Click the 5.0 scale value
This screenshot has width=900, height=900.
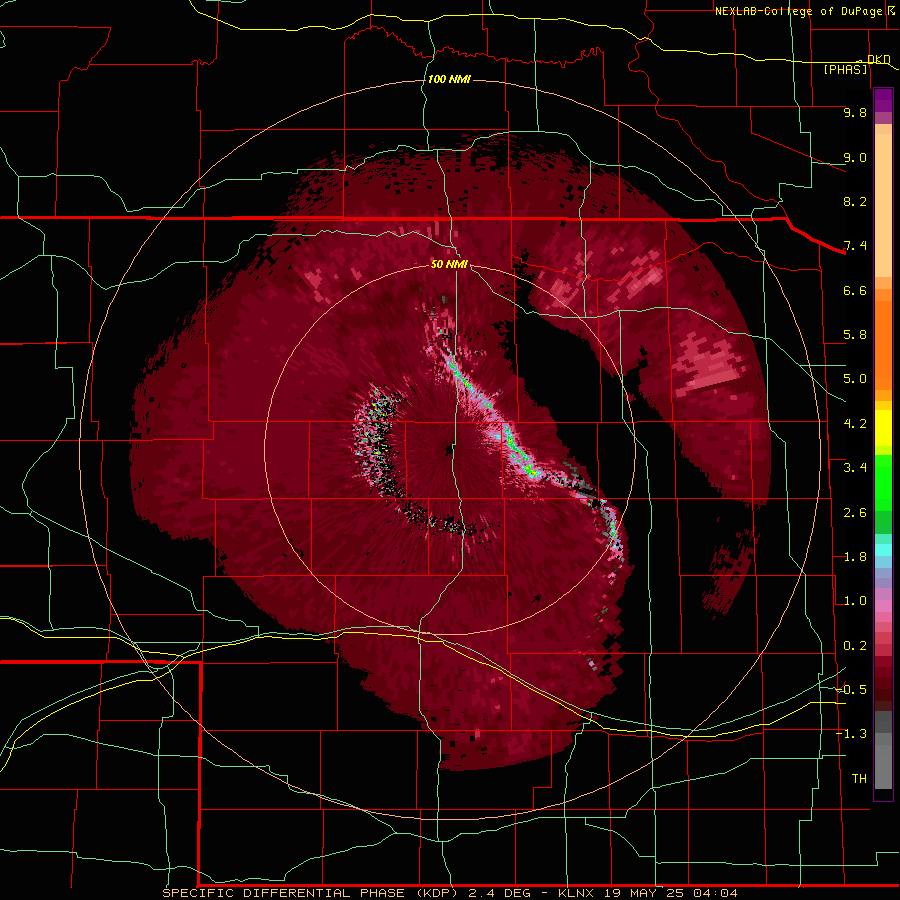pyautogui.click(x=855, y=379)
